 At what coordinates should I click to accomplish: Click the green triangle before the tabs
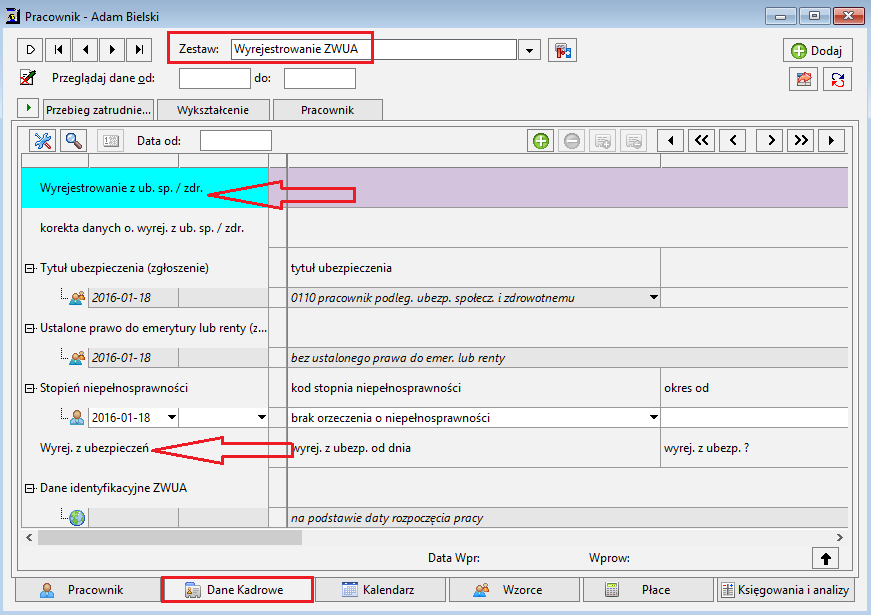pyautogui.click(x=28, y=108)
